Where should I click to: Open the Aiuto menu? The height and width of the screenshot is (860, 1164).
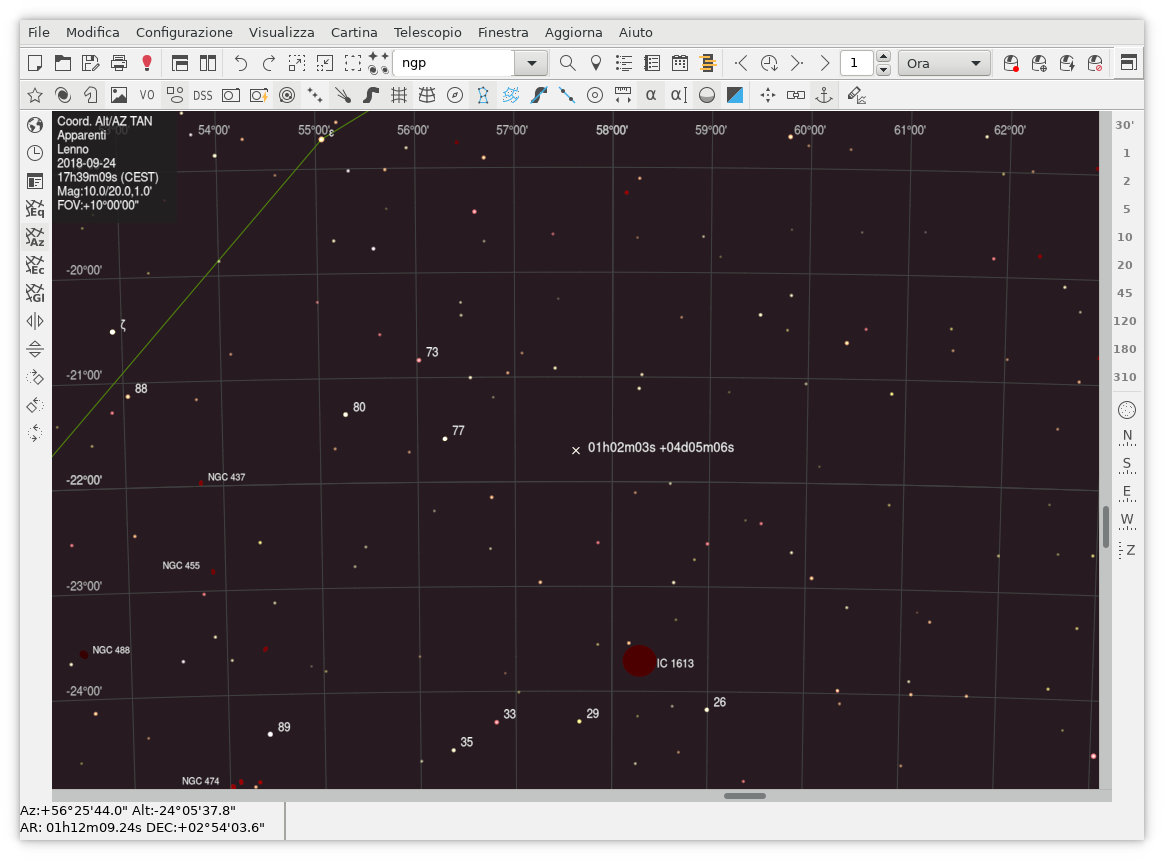(635, 32)
